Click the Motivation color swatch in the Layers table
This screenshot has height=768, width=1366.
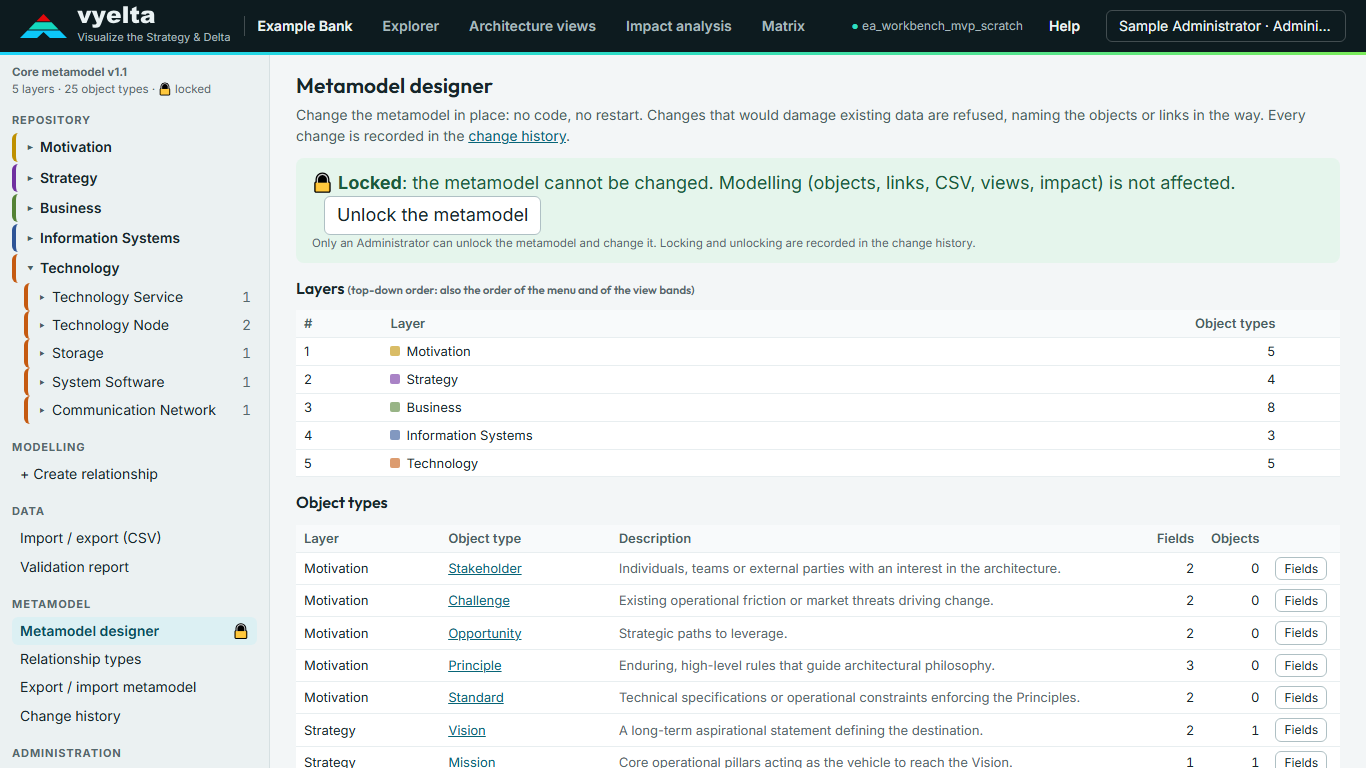click(x=395, y=351)
